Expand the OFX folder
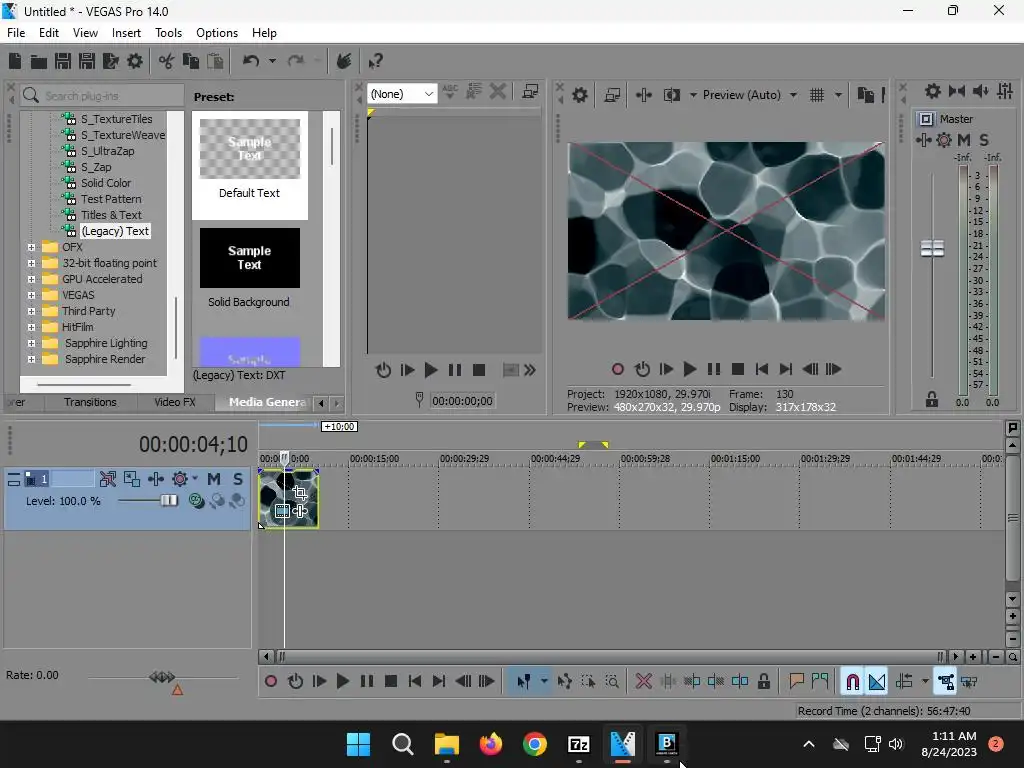1024x768 pixels. coord(31,247)
